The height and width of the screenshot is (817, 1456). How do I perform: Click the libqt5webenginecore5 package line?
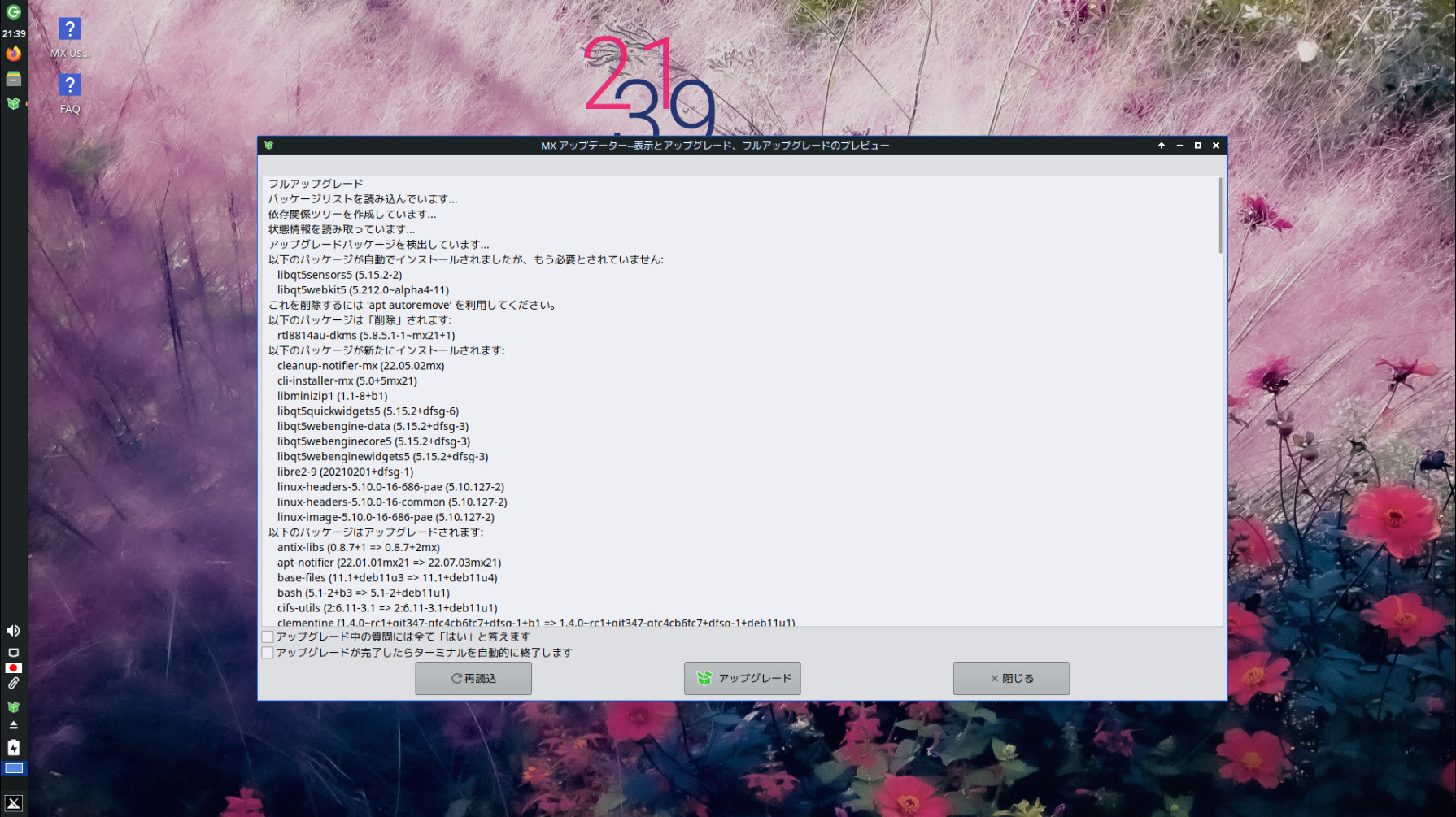coord(373,442)
